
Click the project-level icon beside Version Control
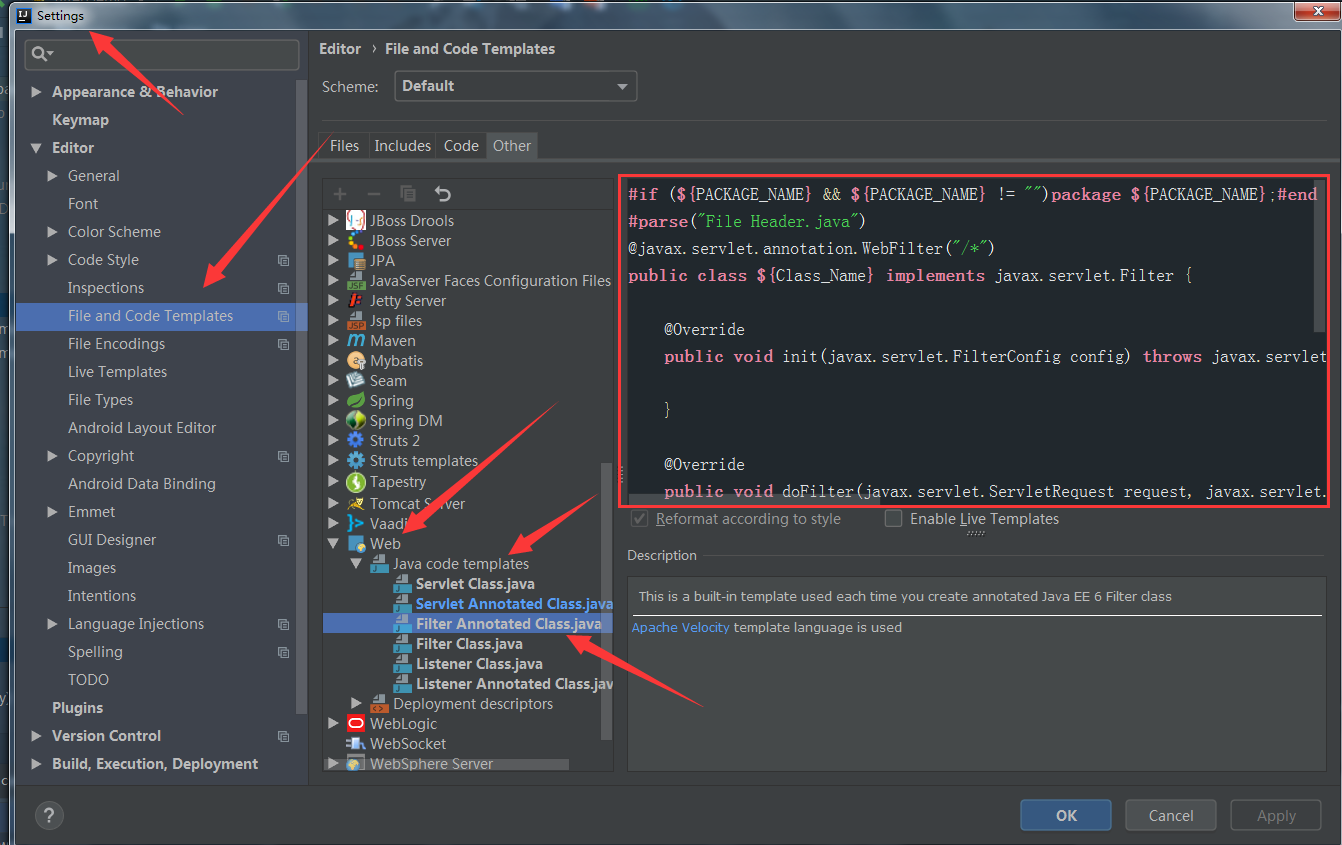pyautogui.click(x=284, y=736)
